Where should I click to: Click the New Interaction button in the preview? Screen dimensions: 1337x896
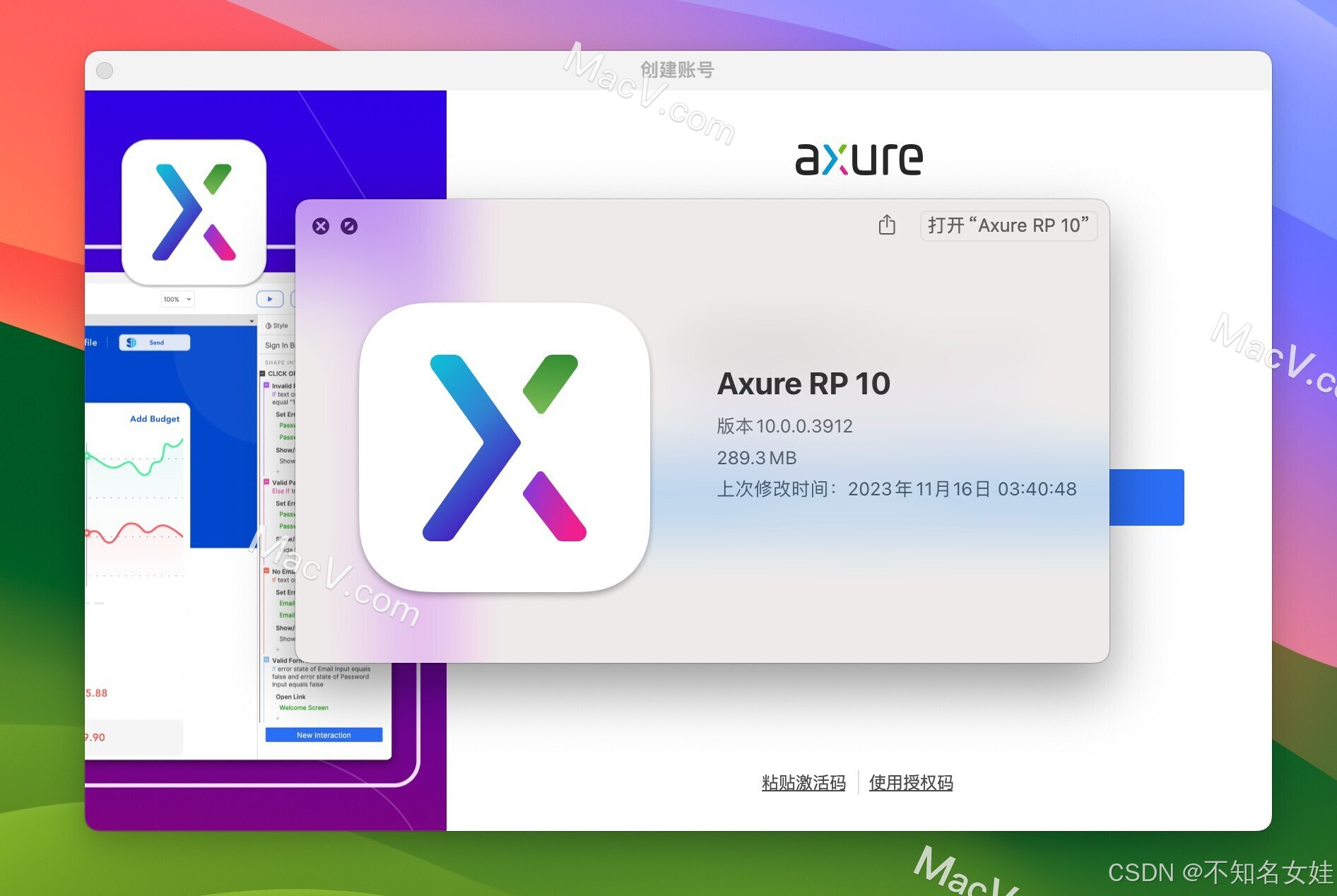tap(324, 735)
